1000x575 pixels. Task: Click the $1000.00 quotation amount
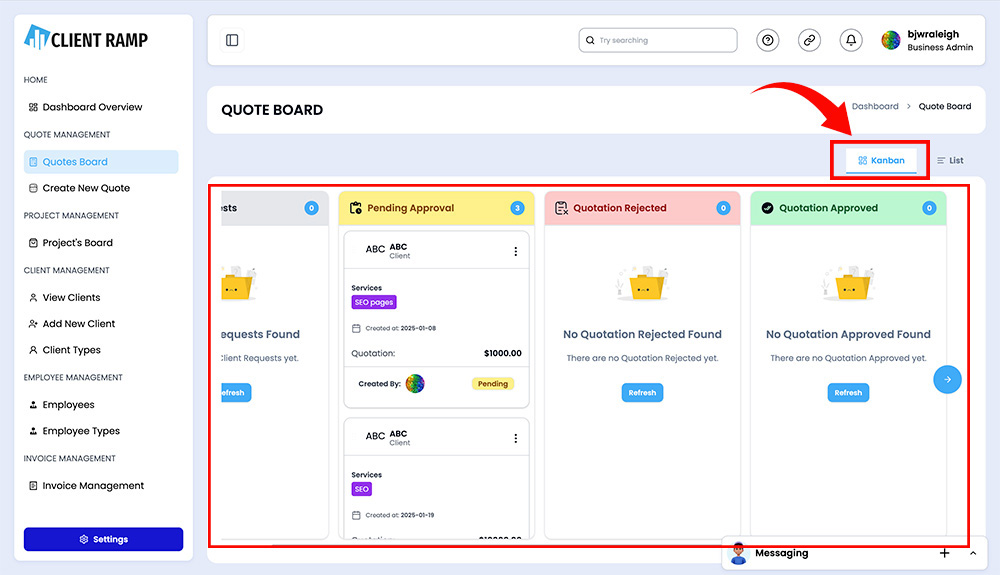(x=503, y=353)
